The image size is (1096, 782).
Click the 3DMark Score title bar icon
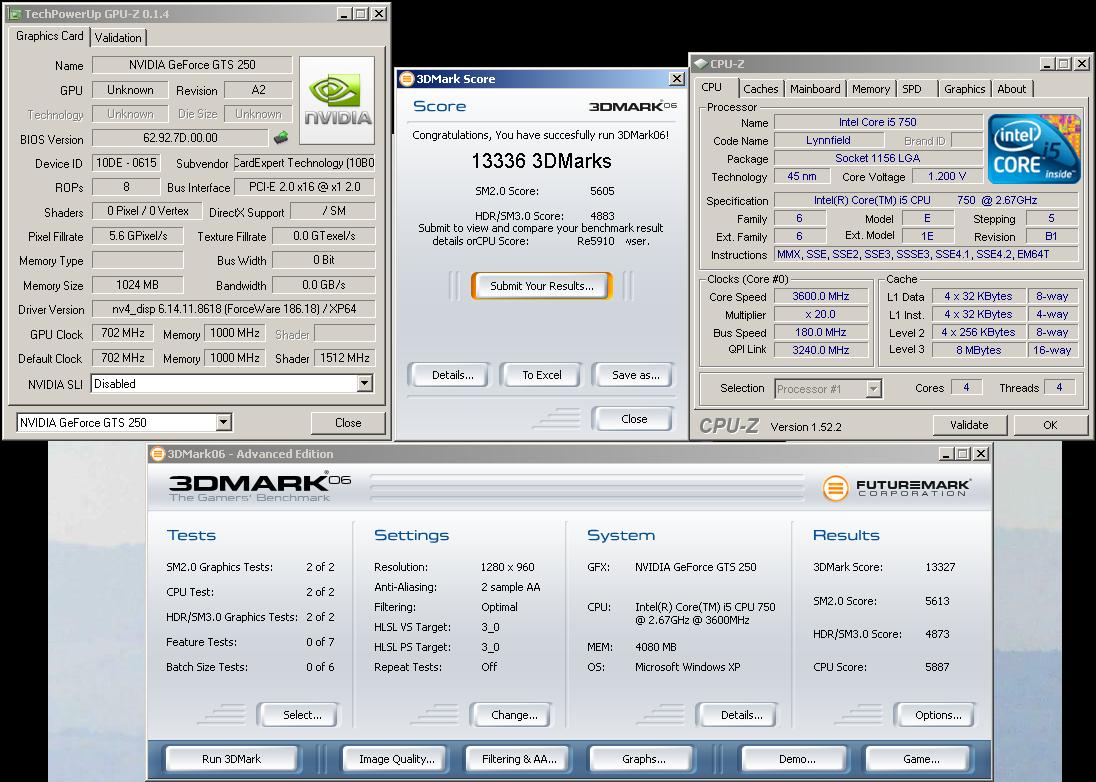pos(406,79)
